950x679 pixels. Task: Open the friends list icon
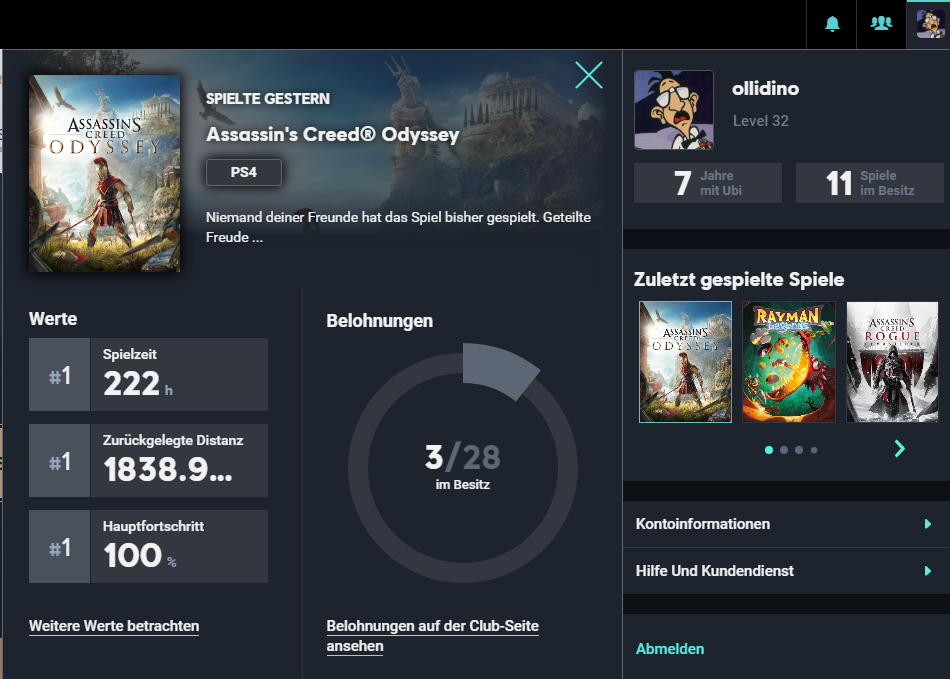(x=881, y=24)
